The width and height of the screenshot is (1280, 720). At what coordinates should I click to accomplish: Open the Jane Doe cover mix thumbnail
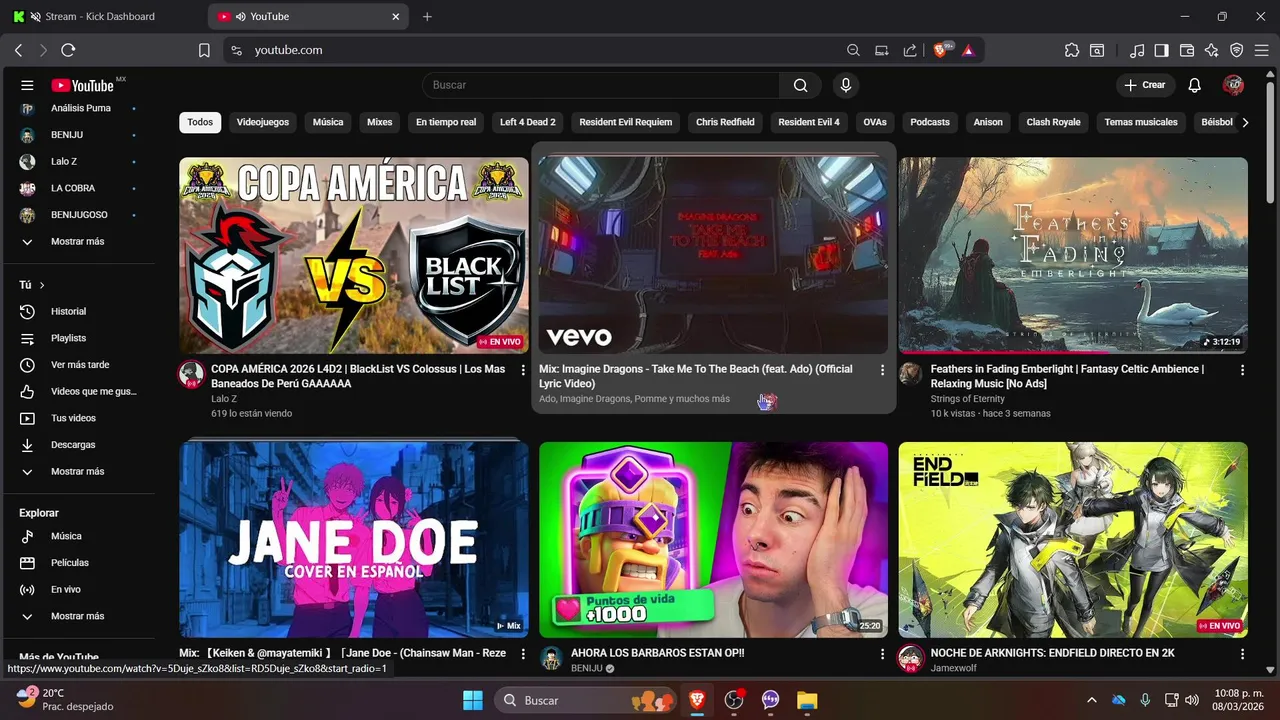[354, 540]
